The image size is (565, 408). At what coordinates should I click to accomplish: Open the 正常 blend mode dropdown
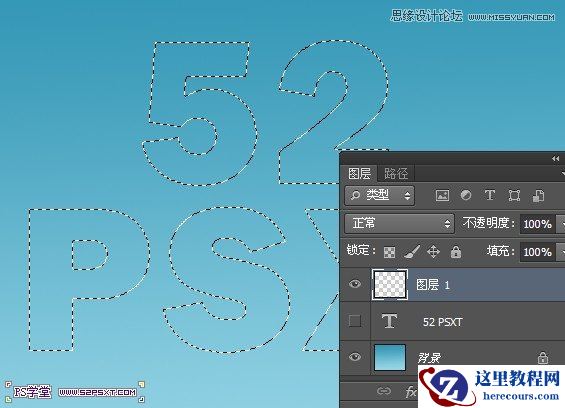click(x=399, y=223)
